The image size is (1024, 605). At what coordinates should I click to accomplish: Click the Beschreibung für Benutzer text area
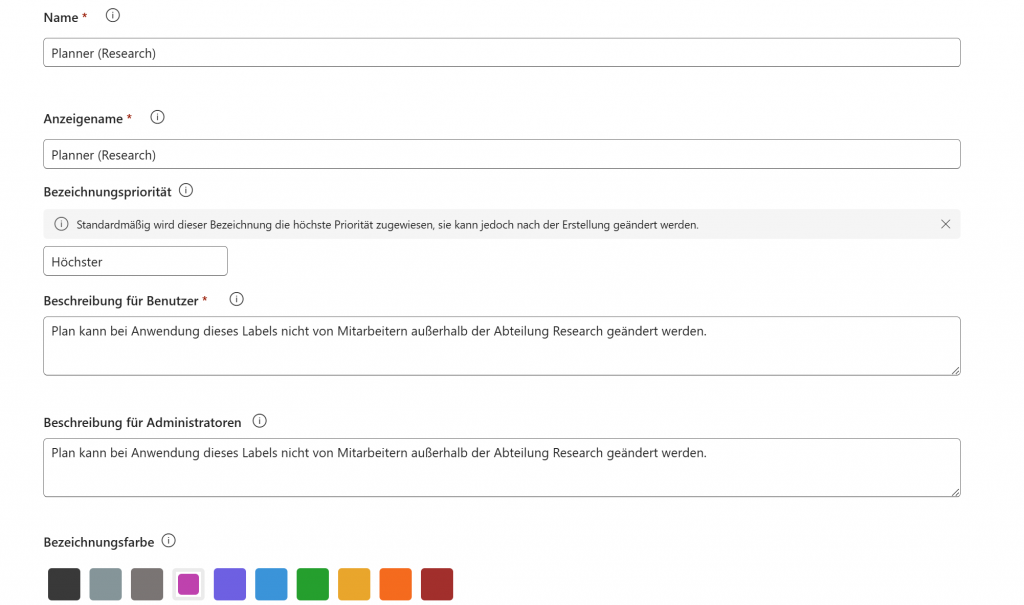(501, 346)
